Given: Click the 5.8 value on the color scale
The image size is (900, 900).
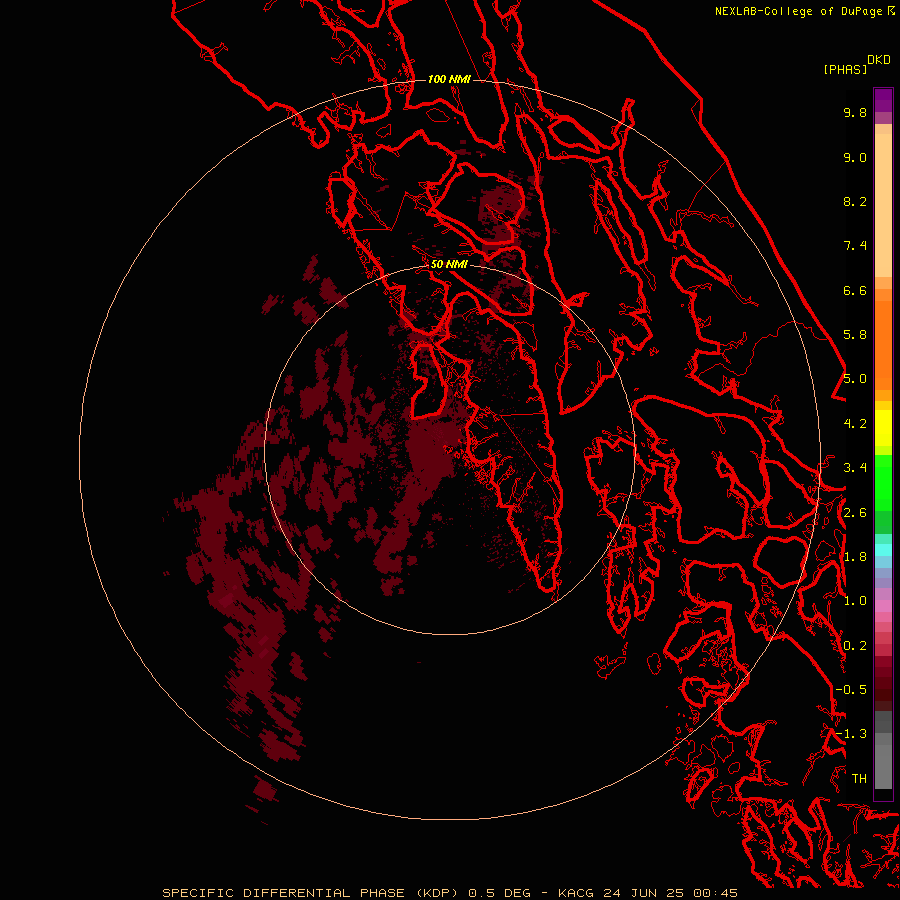Looking at the screenshot, I should pos(855,335).
